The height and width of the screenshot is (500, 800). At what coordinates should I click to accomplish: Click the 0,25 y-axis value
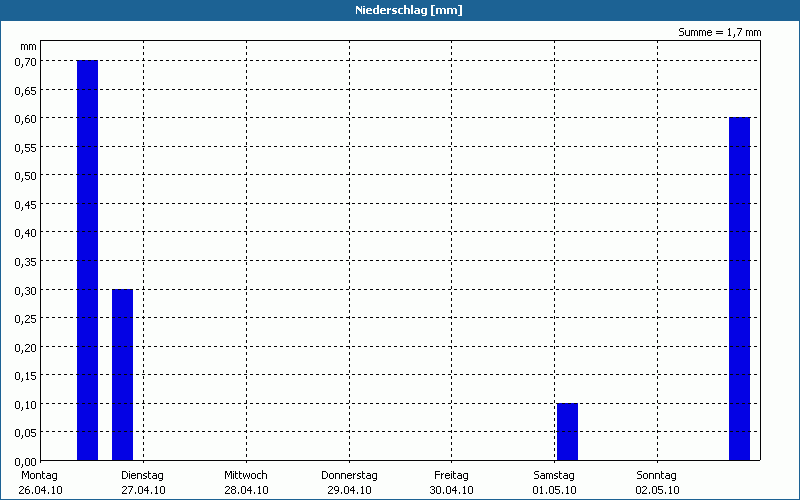[26, 319]
